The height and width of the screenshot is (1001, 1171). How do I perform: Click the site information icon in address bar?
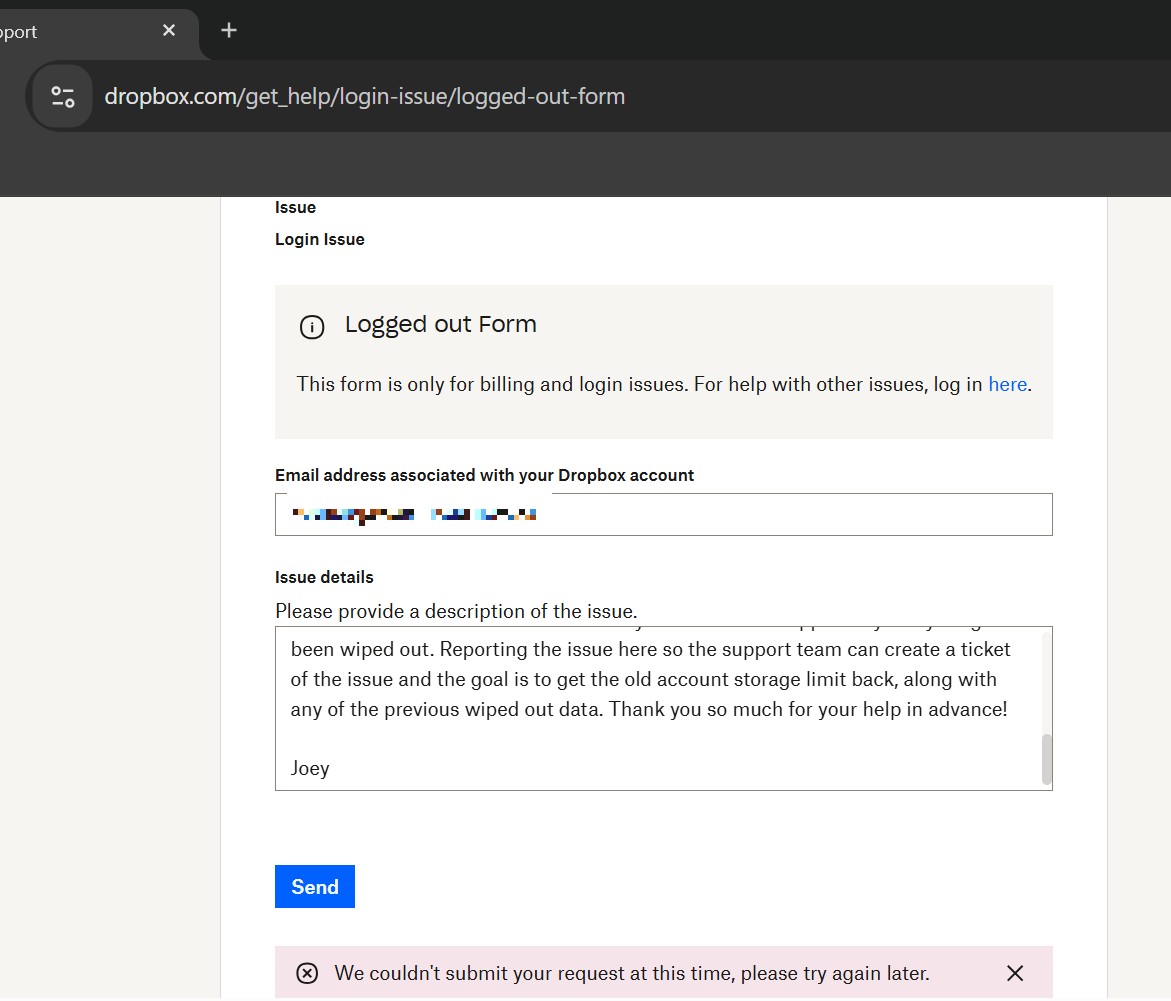pyautogui.click(x=62, y=97)
